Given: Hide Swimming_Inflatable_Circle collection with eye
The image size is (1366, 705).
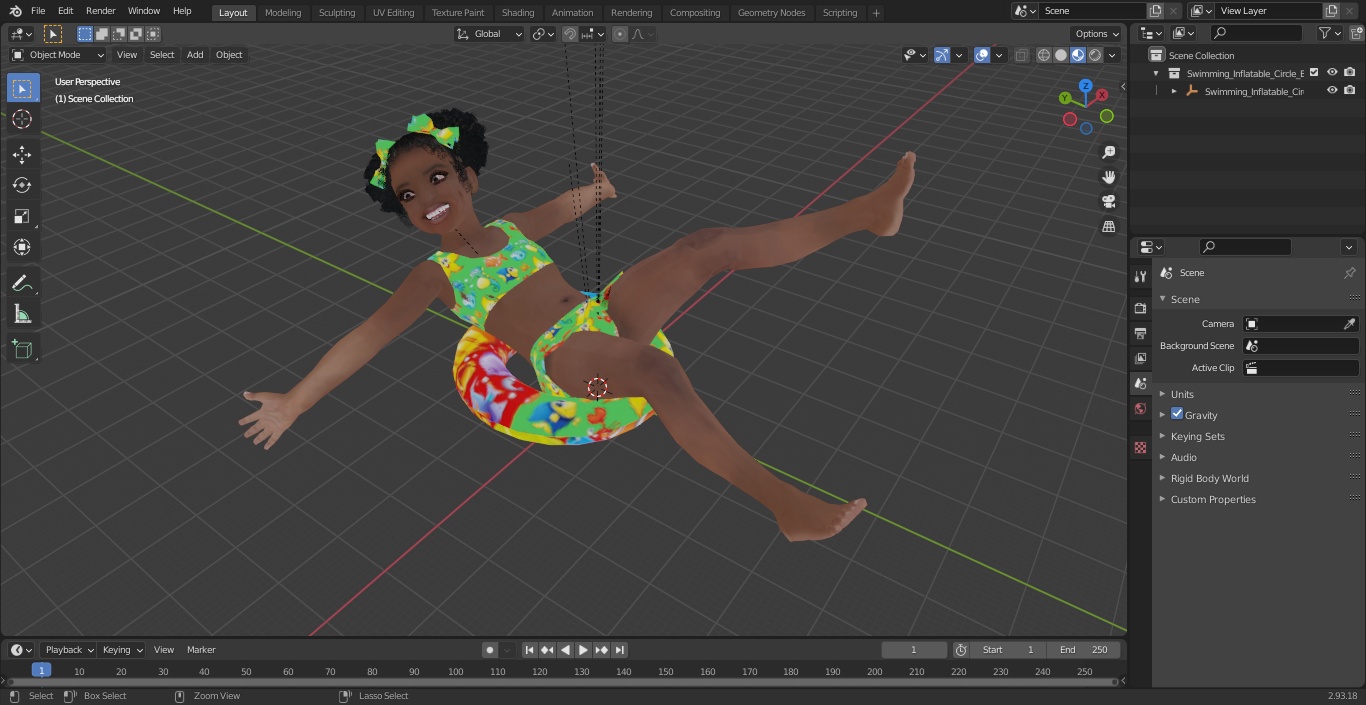Looking at the screenshot, I should pyautogui.click(x=1332, y=72).
